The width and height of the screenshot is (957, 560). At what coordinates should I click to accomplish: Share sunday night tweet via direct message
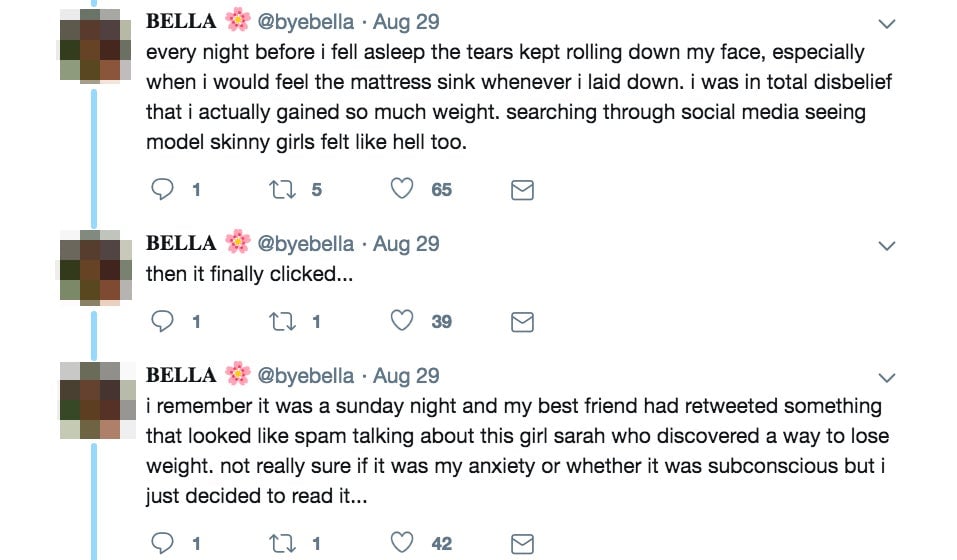pos(522,544)
